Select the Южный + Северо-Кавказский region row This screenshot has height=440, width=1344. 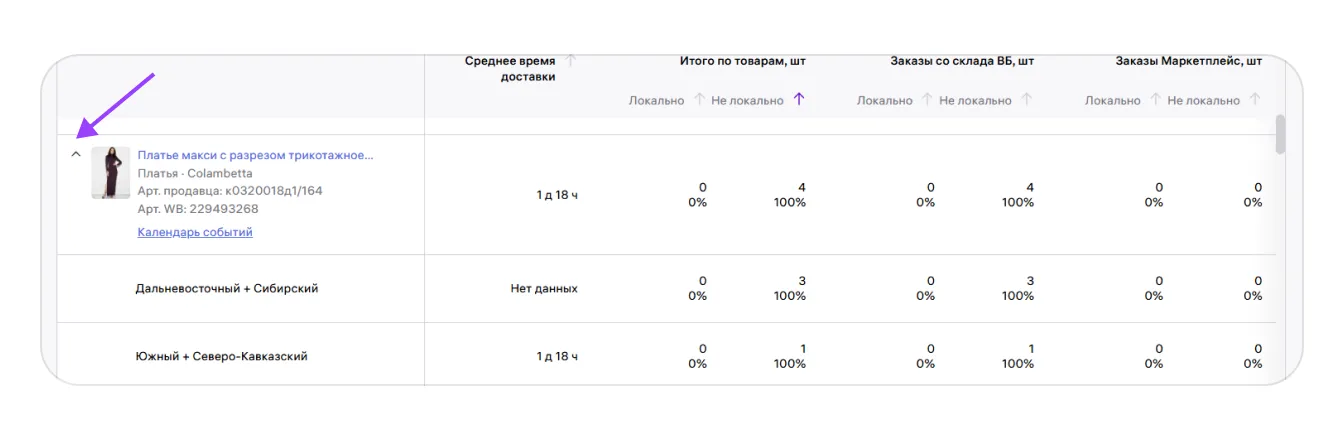(221, 356)
